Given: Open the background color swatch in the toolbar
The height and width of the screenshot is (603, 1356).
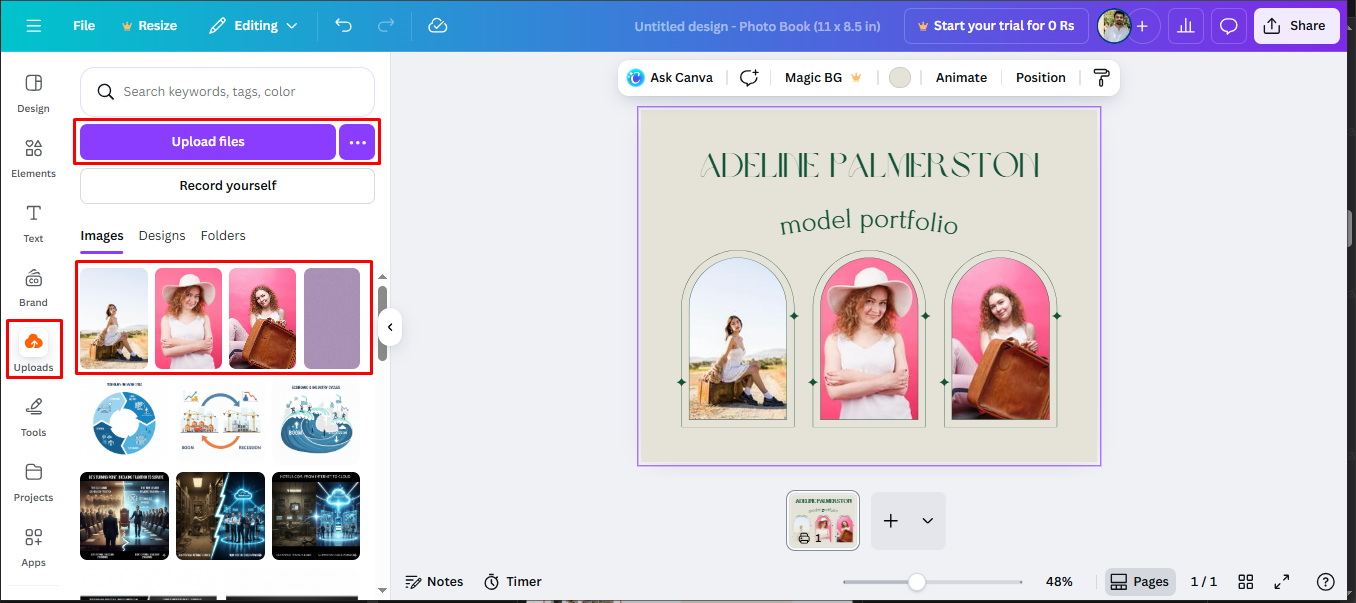Looking at the screenshot, I should pyautogui.click(x=899, y=77).
